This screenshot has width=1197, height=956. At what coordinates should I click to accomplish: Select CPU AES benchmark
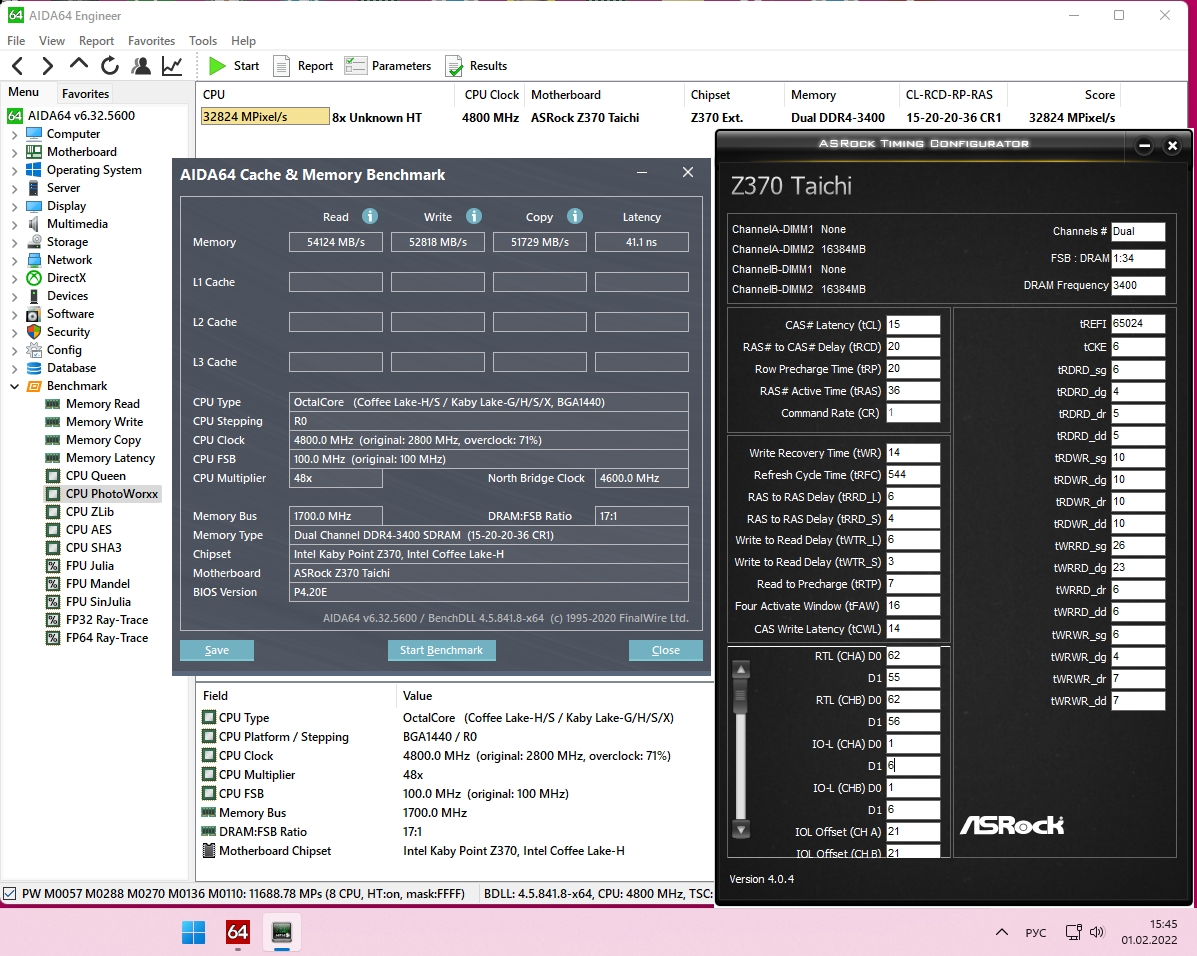89,530
